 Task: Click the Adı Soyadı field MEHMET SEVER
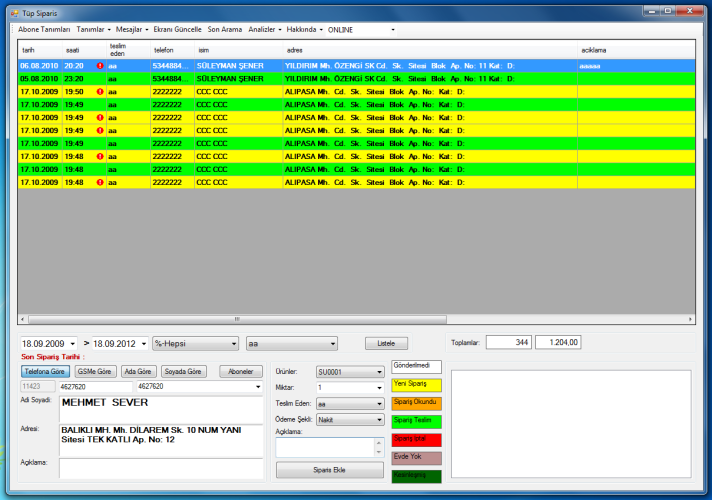click(161, 409)
